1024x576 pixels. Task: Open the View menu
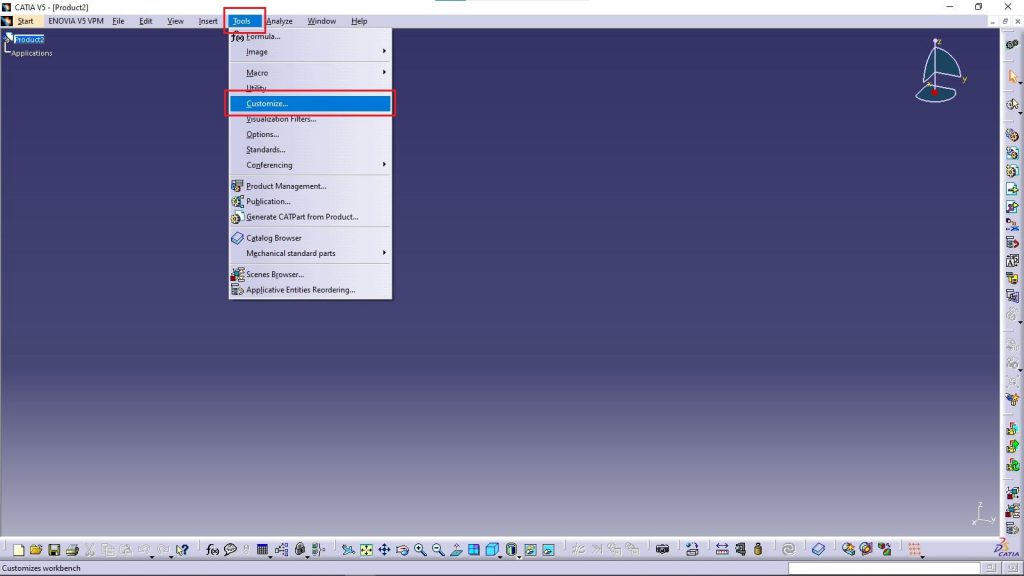tap(175, 21)
